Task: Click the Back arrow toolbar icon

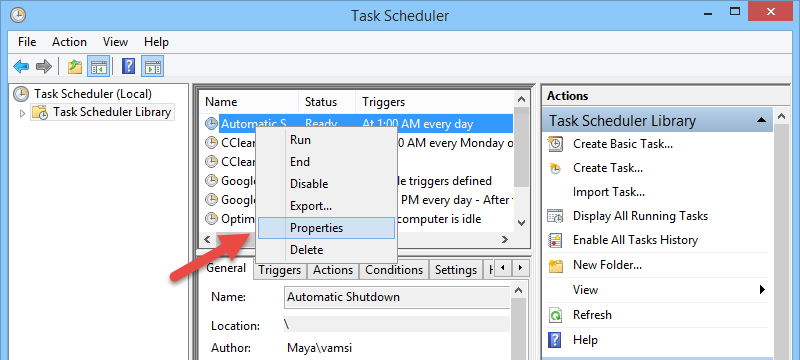Action: (x=21, y=66)
